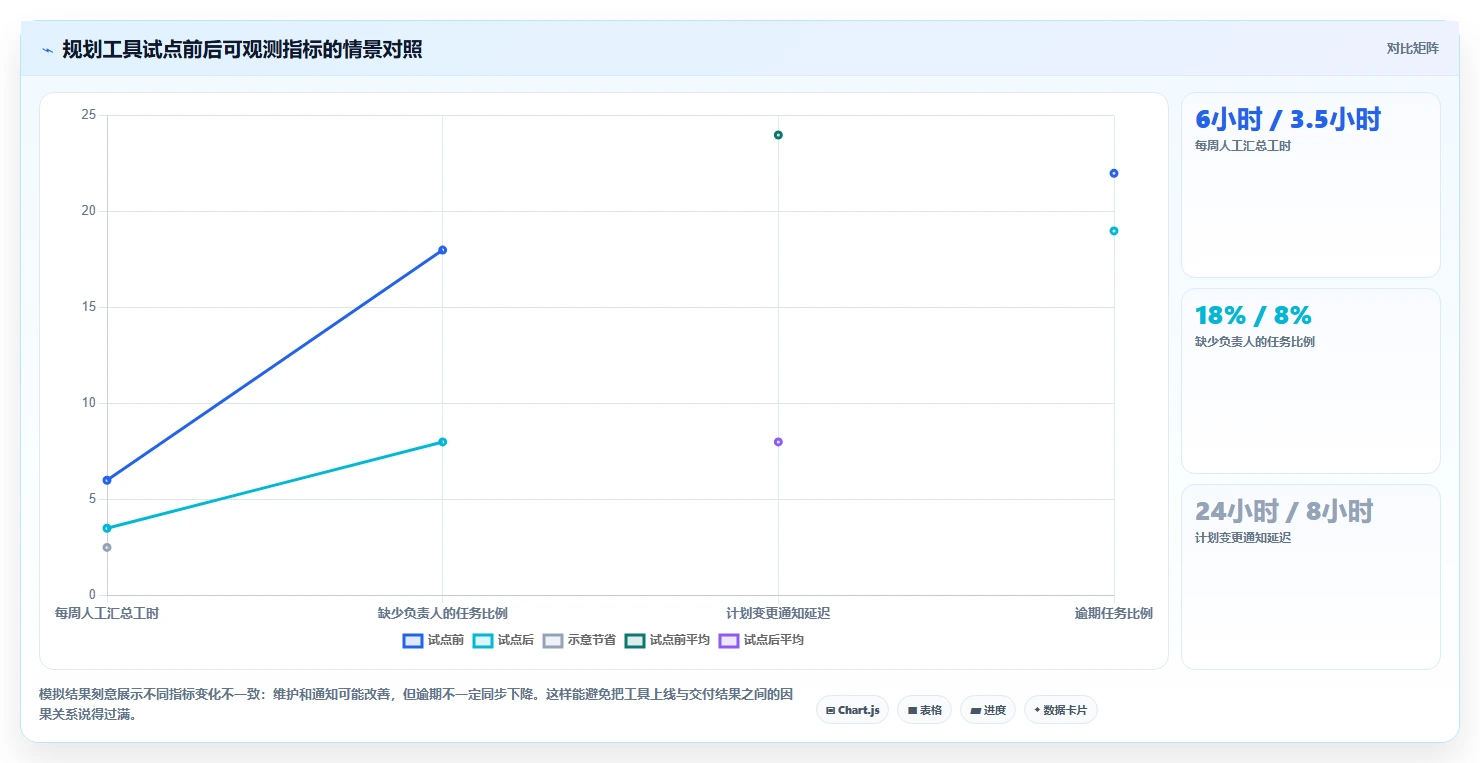1480x763 pixels.
Task: Open the 18% / 8% data card
Action: point(1311,381)
